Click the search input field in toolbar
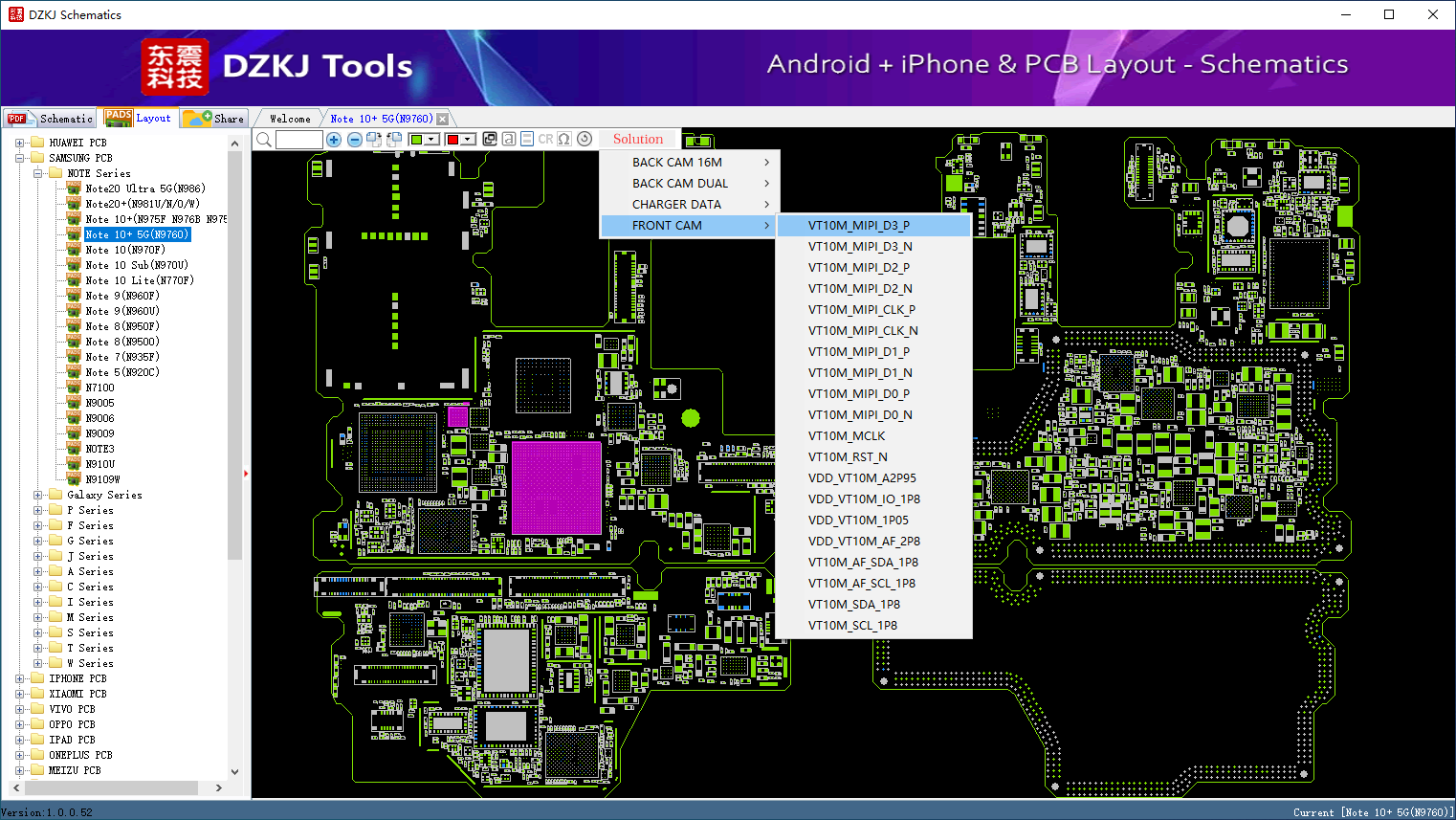1456x820 pixels. click(298, 140)
